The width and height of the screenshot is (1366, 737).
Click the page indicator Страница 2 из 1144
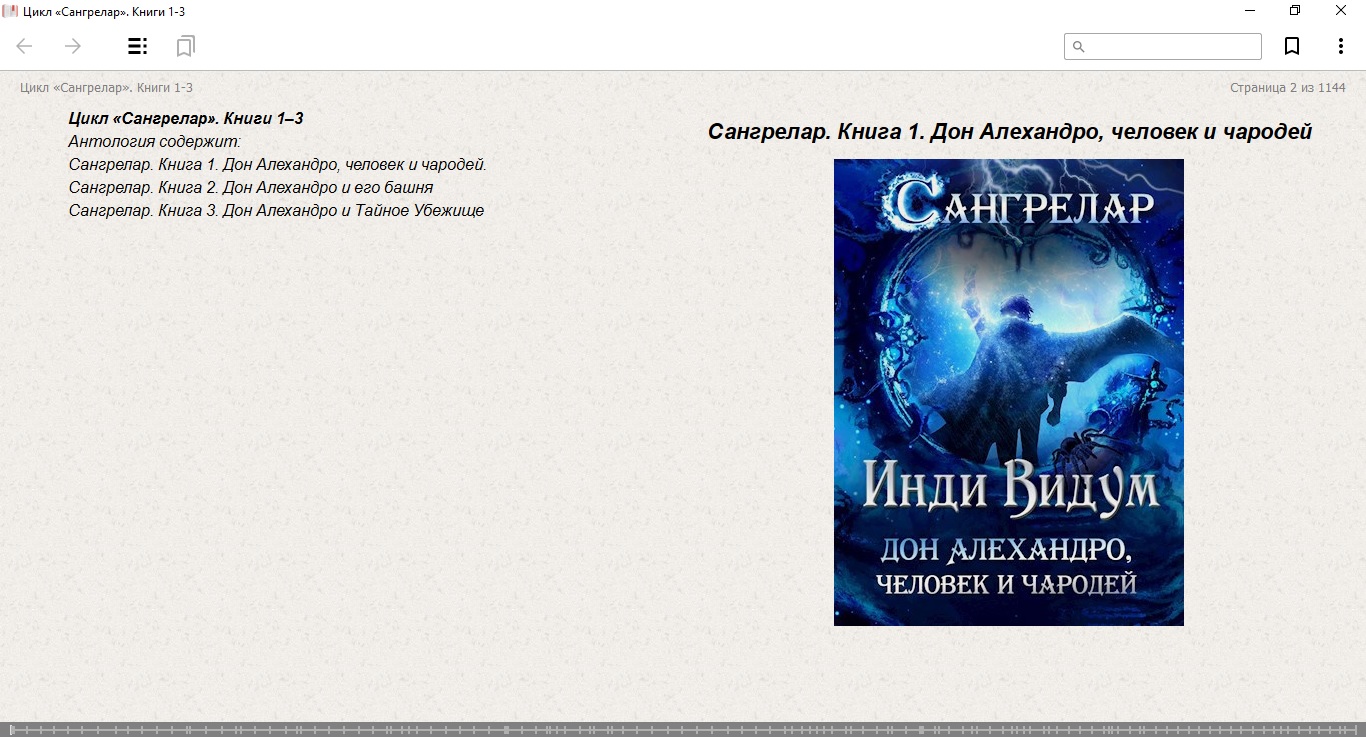[x=1287, y=88]
